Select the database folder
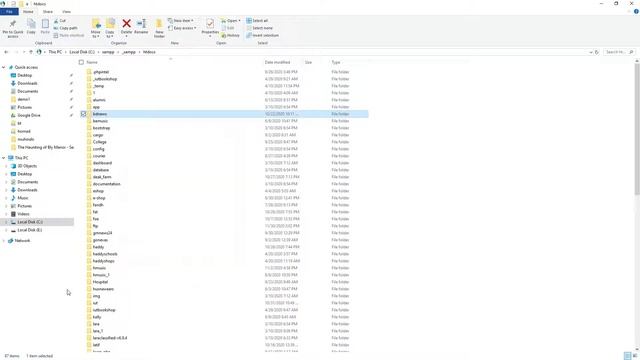The height and width of the screenshot is (360, 640). click(101, 170)
